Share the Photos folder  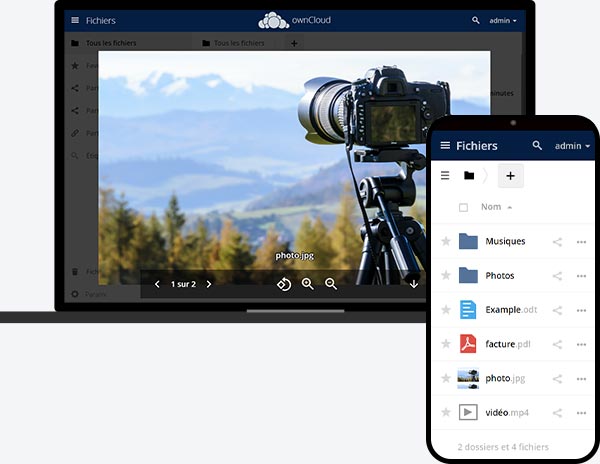558,276
